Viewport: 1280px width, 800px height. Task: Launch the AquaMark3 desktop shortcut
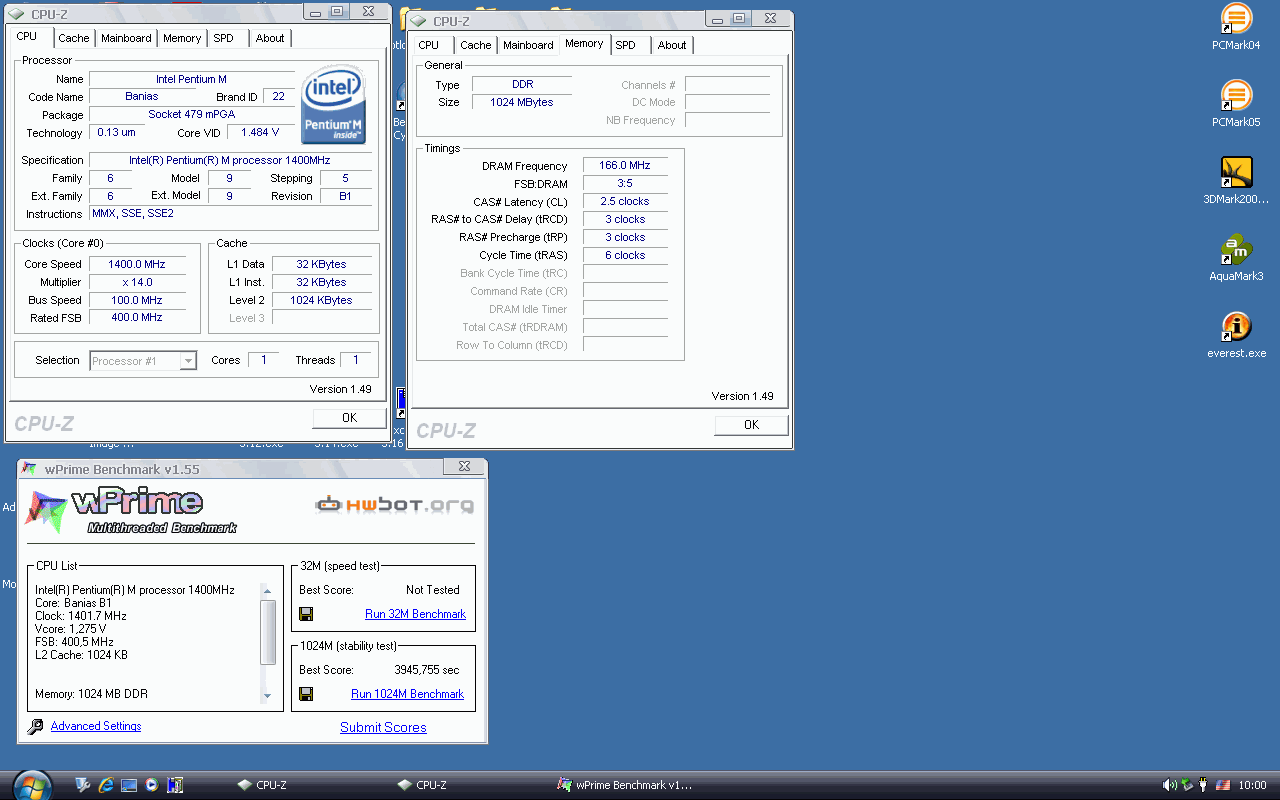1236,258
